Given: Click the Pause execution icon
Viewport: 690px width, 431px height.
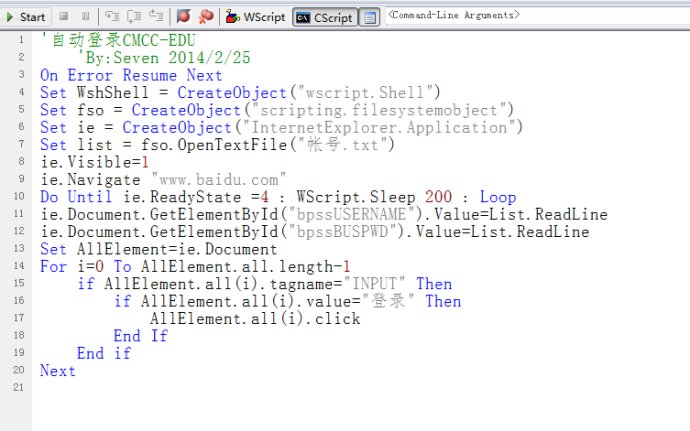Looking at the screenshot, I should (x=85, y=16).
